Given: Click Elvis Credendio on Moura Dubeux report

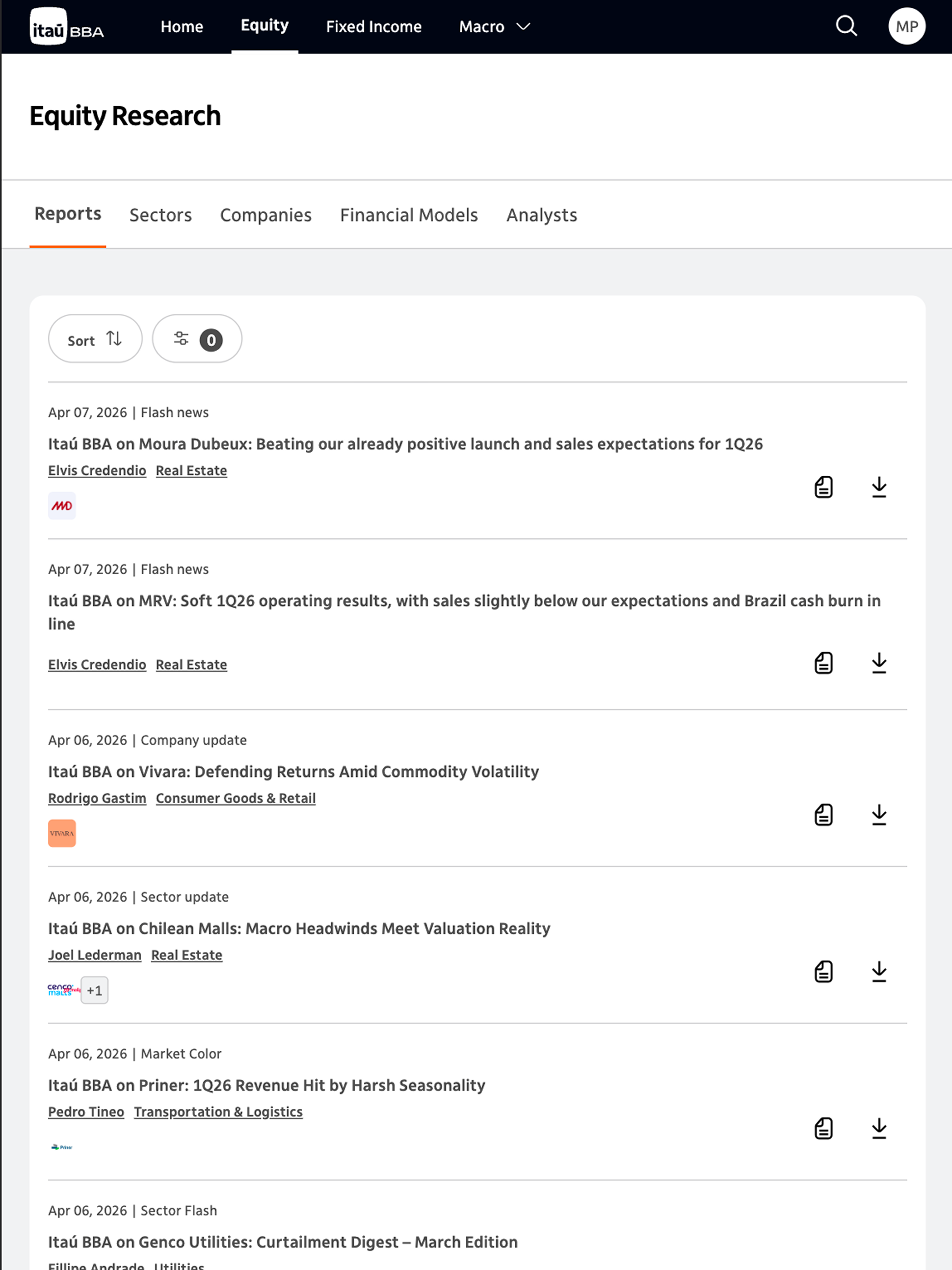Looking at the screenshot, I should click(x=97, y=470).
